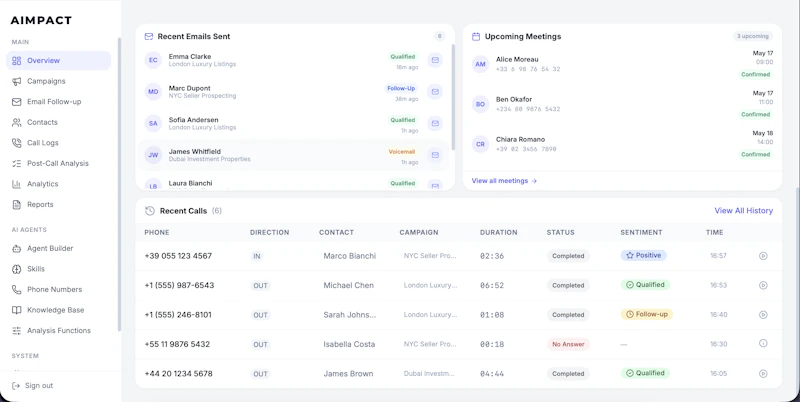This screenshot has height=402, width=800.
Task: Play recording for Michael Chen call
Action: click(x=763, y=285)
